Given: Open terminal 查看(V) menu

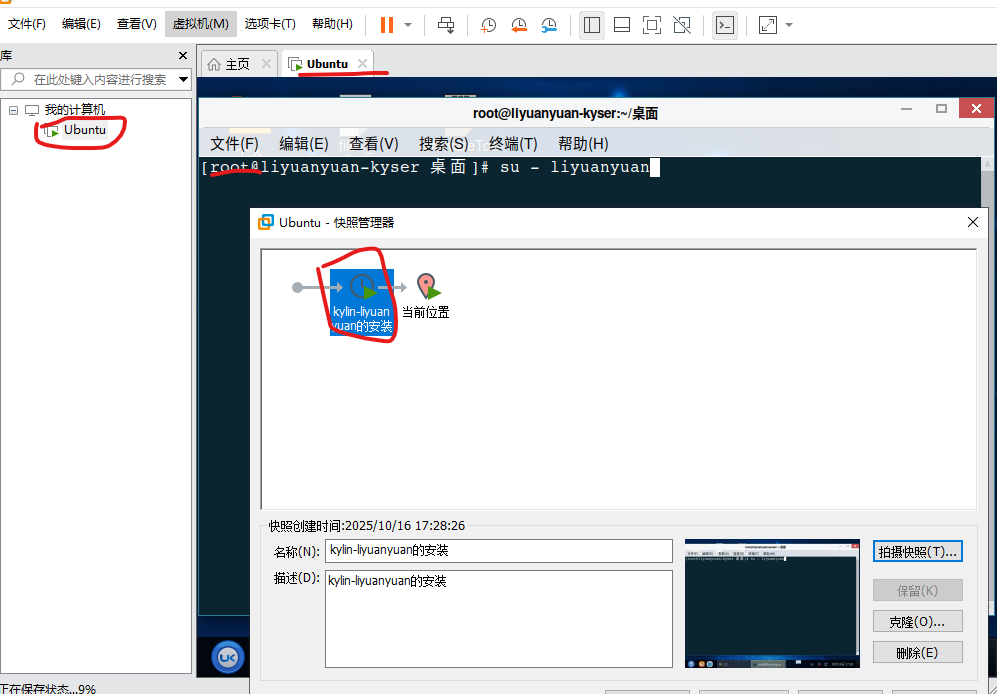Looking at the screenshot, I should coord(374,144).
